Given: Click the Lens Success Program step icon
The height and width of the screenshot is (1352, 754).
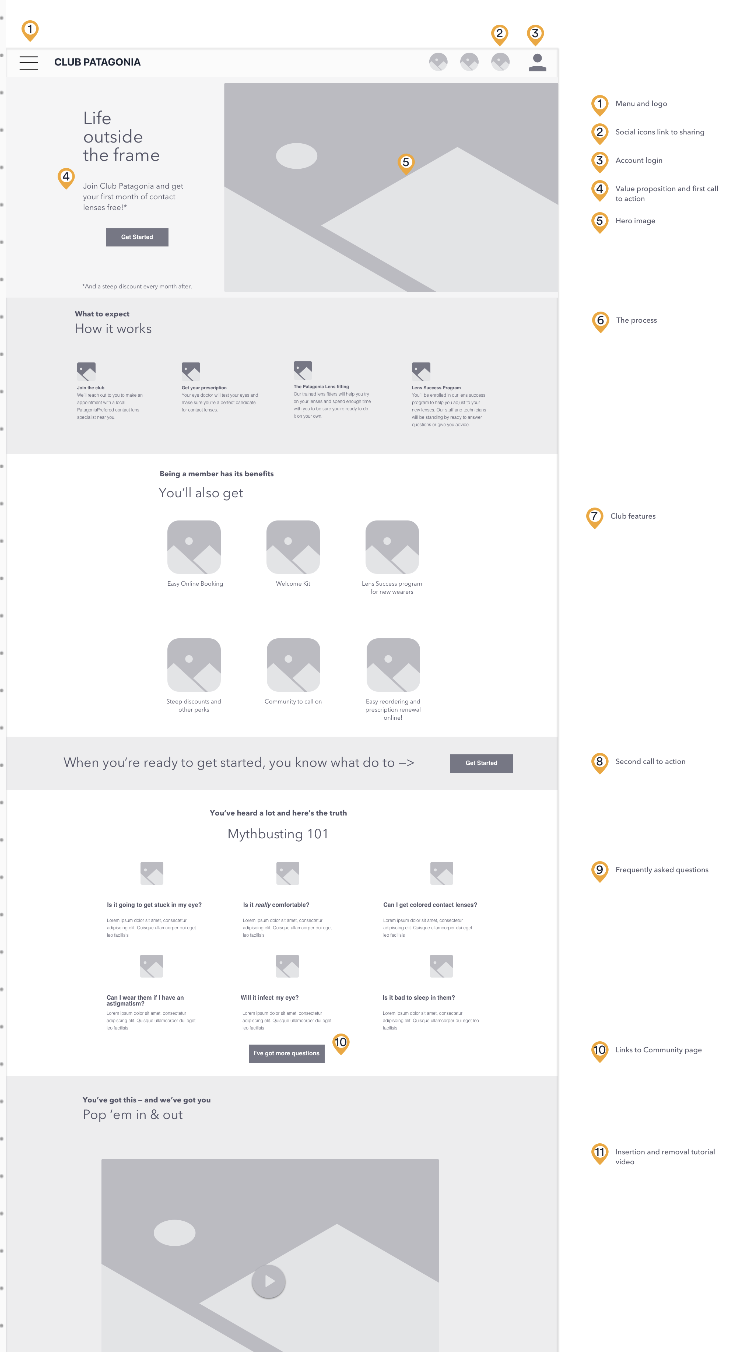Looking at the screenshot, I should tap(421, 371).
